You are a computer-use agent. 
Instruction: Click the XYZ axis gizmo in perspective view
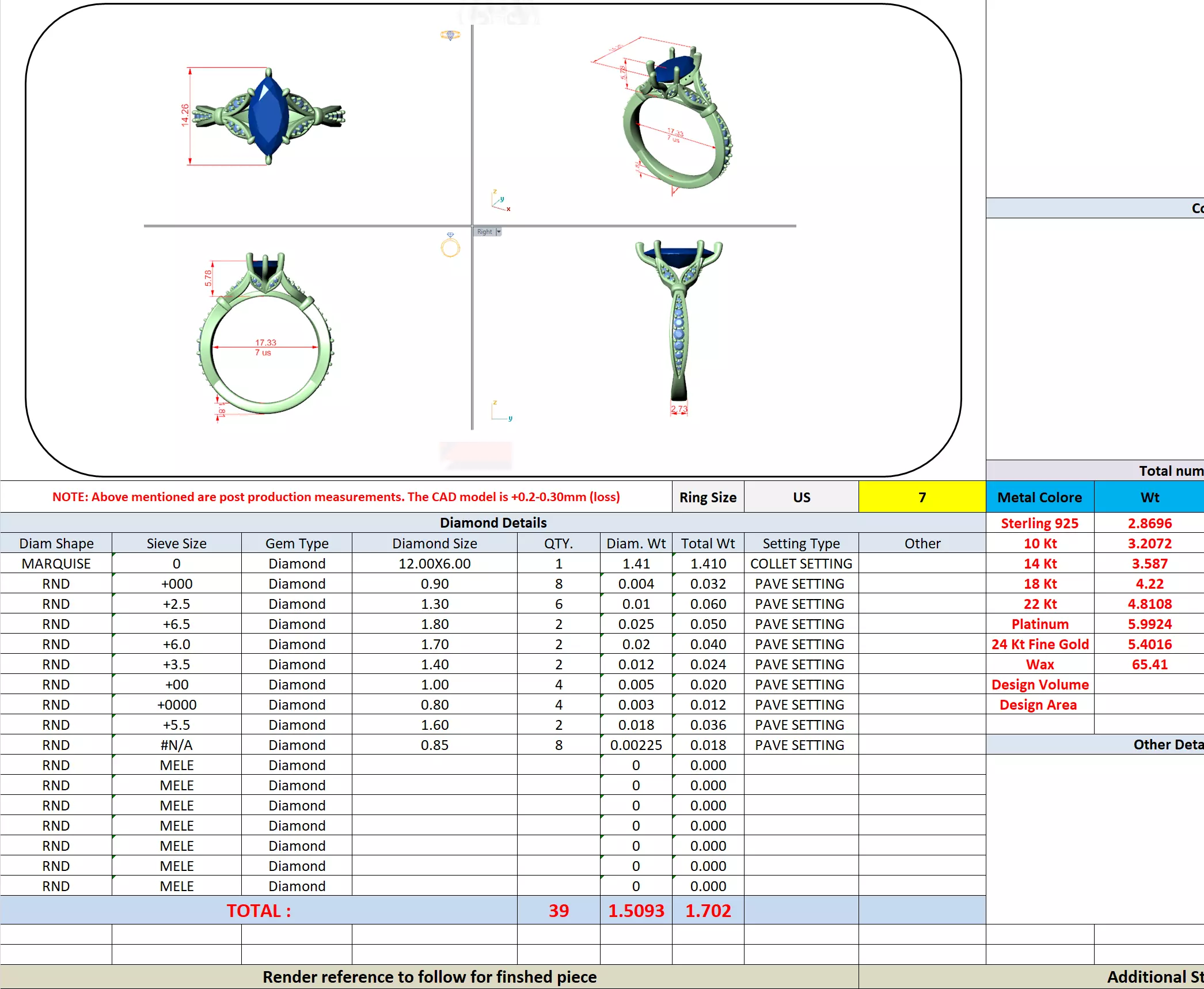pyautogui.click(x=500, y=201)
